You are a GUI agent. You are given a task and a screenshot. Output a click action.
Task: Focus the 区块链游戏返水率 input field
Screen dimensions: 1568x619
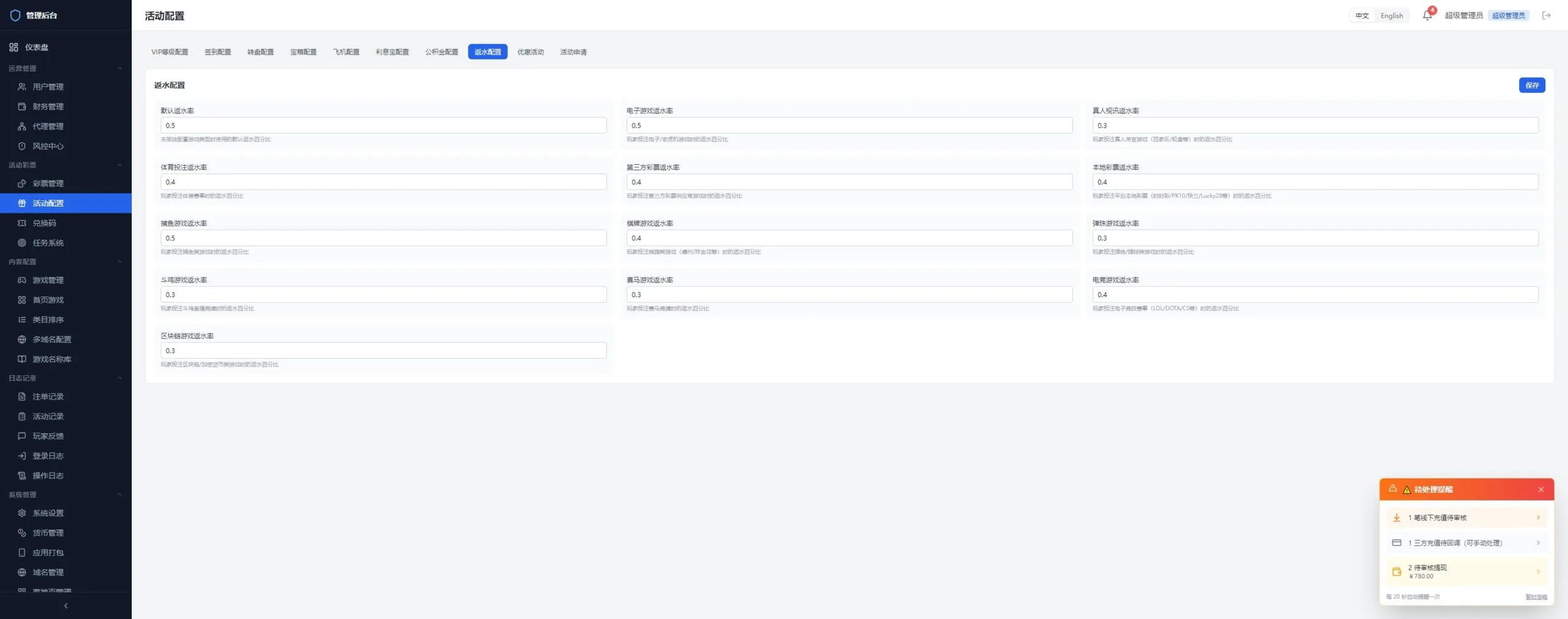[383, 351]
